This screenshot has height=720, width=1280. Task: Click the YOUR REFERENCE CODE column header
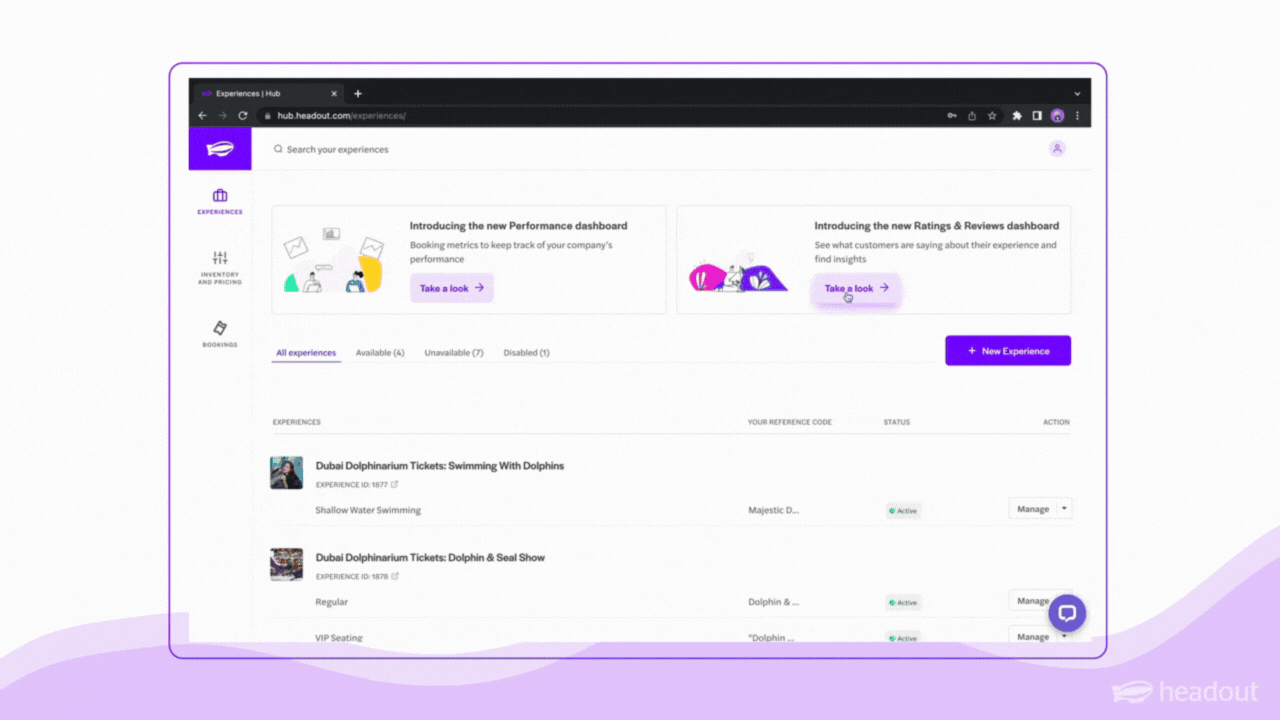(790, 422)
